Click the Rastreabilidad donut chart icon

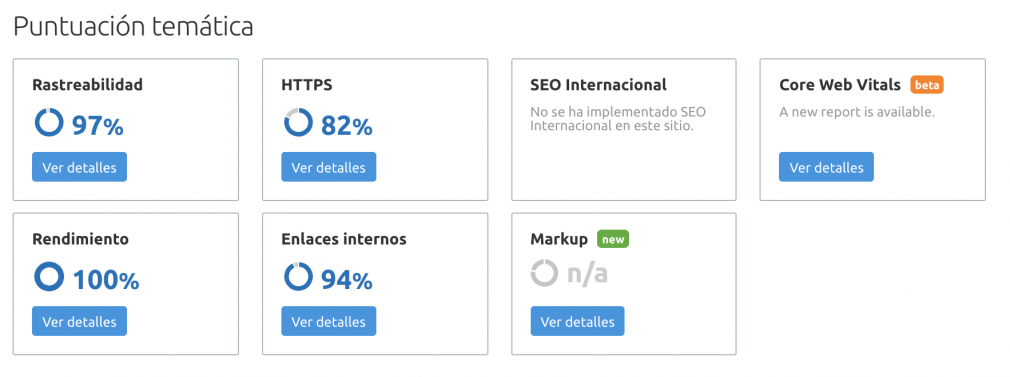(48, 123)
